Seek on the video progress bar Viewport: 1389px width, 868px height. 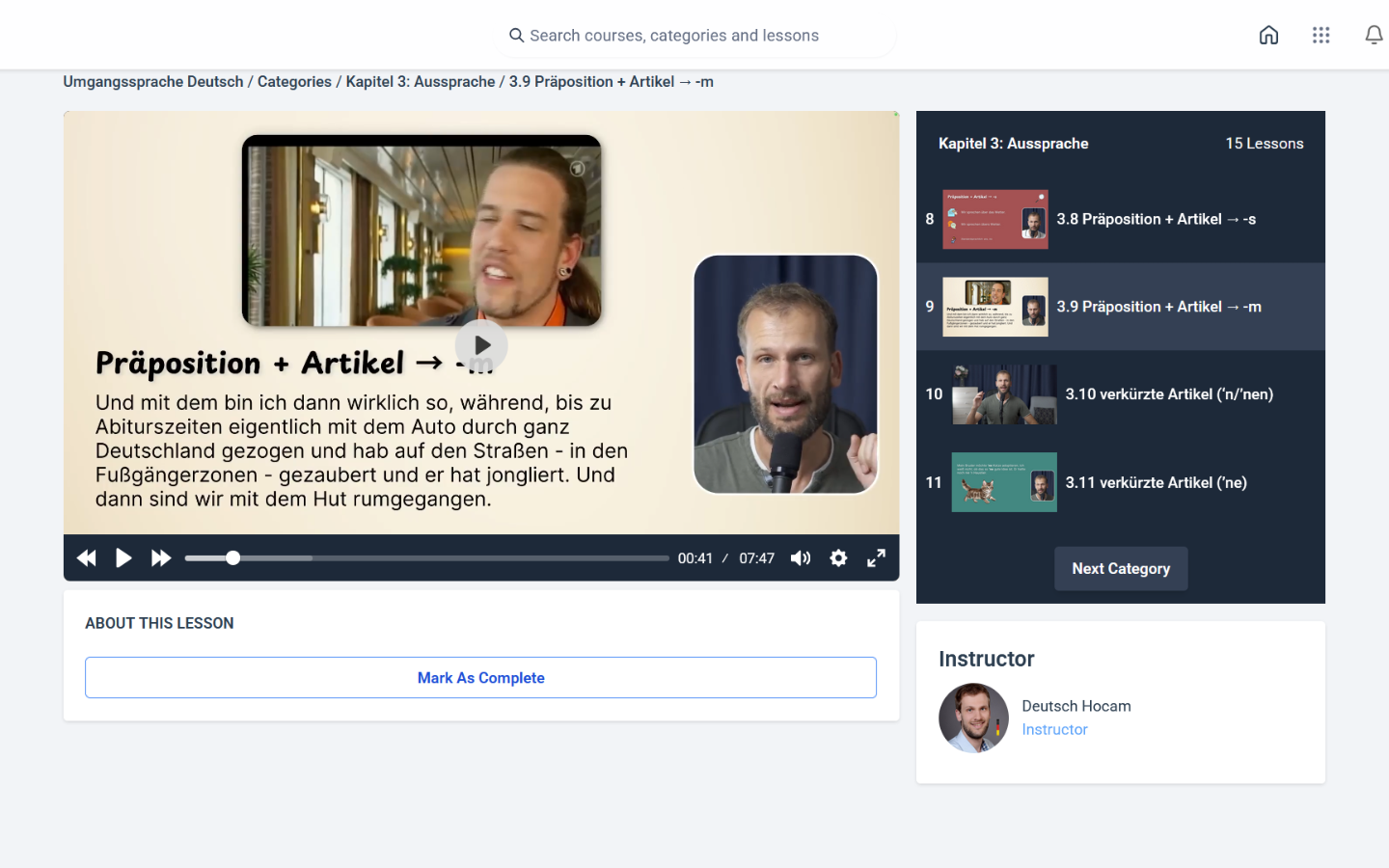[x=426, y=558]
